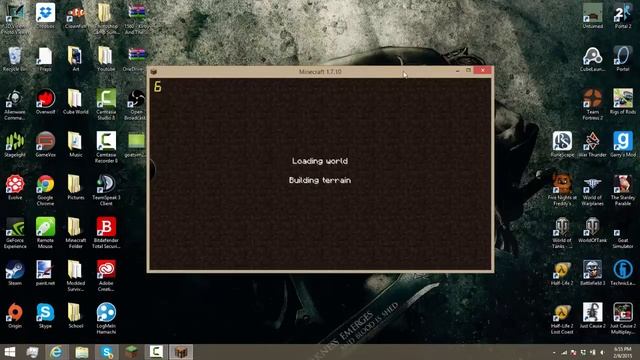Open the Cube World folder
Image resolution: width=640 pixels, height=360 pixels.
[76, 101]
